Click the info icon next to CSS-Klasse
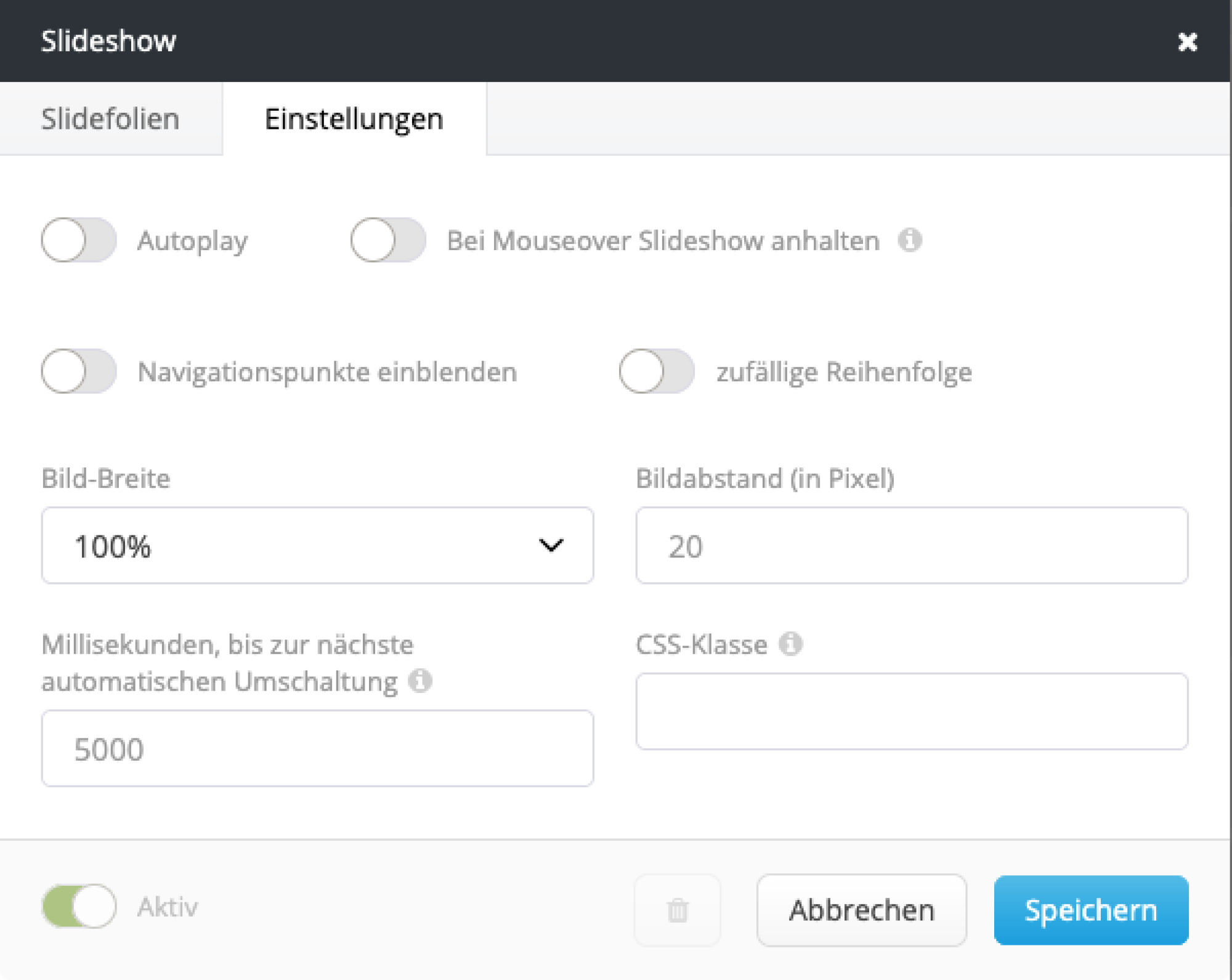The height and width of the screenshot is (980, 1232). coord(791,644)
